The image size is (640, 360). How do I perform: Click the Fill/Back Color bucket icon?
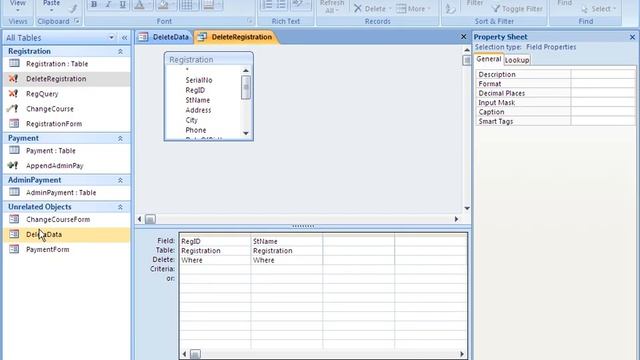pos(163,4)
